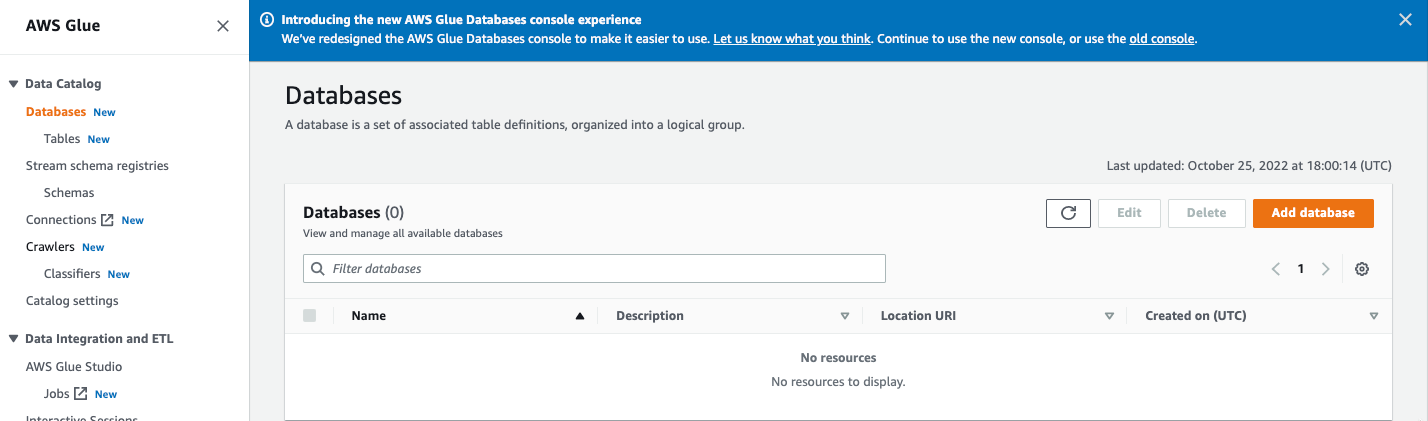Click the Jobs external link icon
Viewport: 1428px width, 421px height.
click(81, 394)
